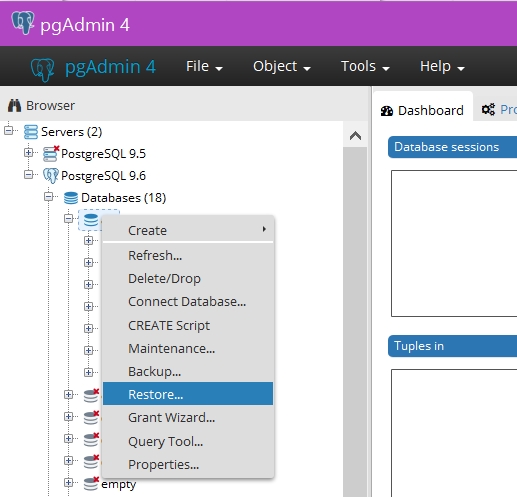Click the Databases (18) icon
517x497 pixels.
71,198
